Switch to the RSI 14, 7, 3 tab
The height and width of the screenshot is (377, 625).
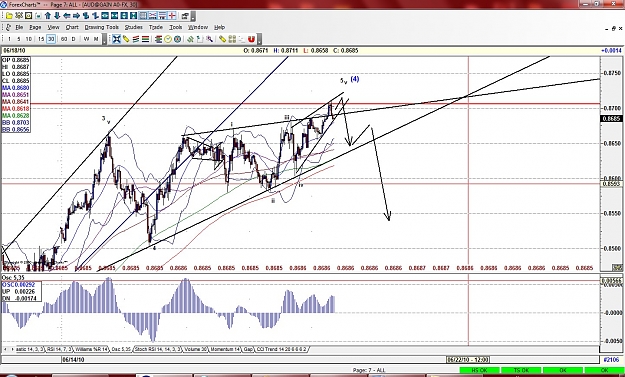tap(59, 349)
